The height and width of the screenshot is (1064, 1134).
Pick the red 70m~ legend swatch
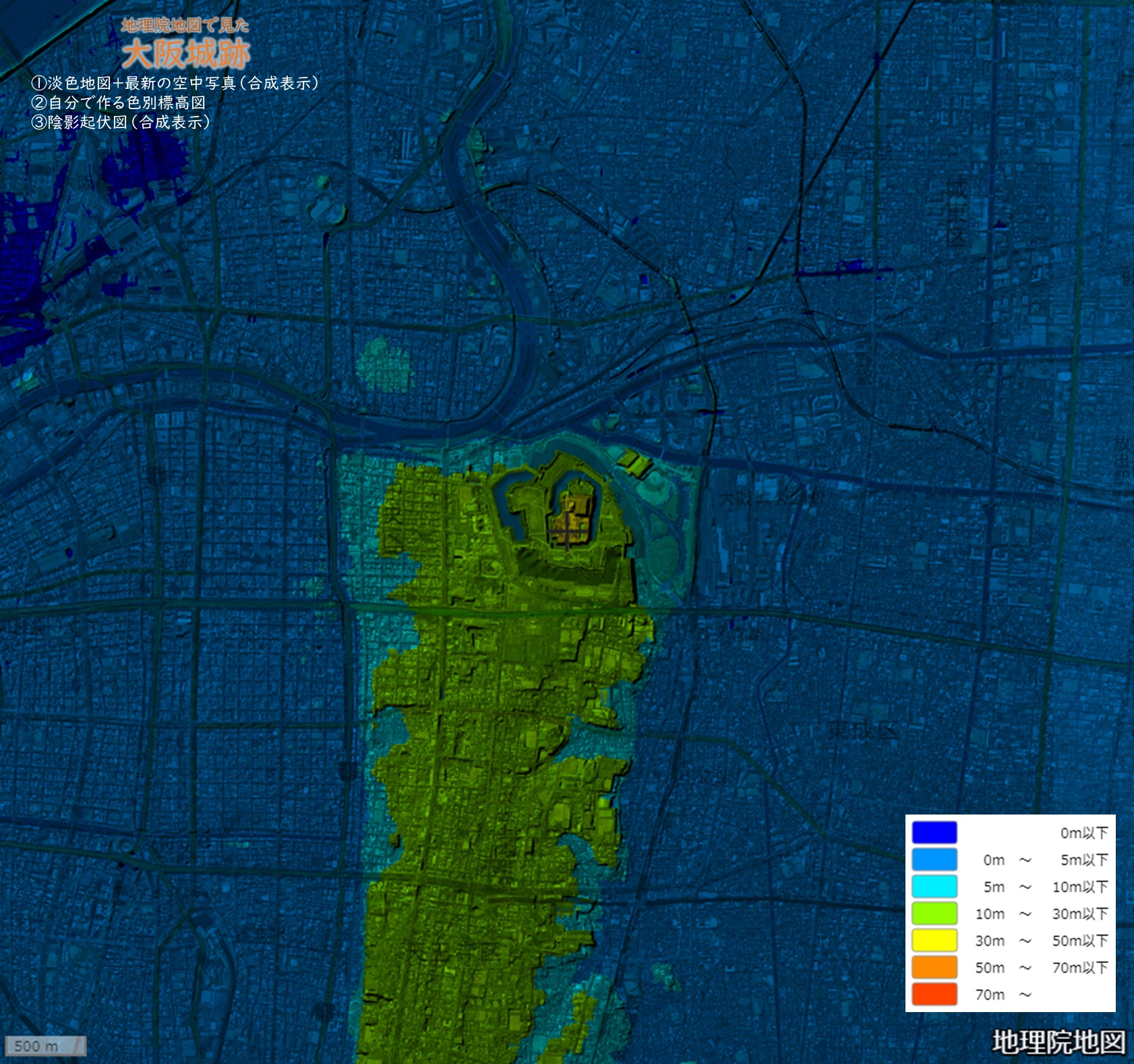[934, 995]
